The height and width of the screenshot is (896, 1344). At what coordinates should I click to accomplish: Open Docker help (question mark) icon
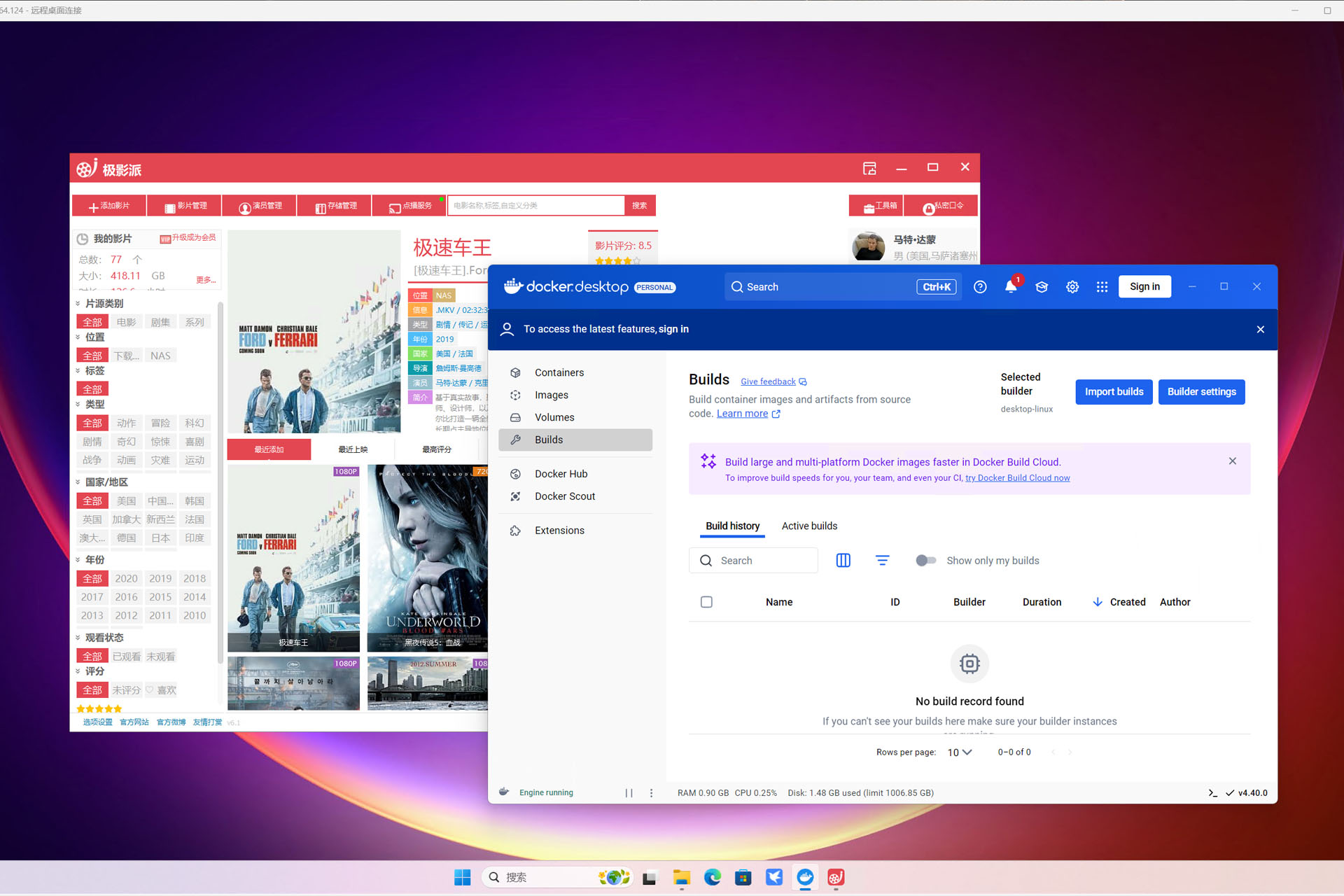[980, 287]
